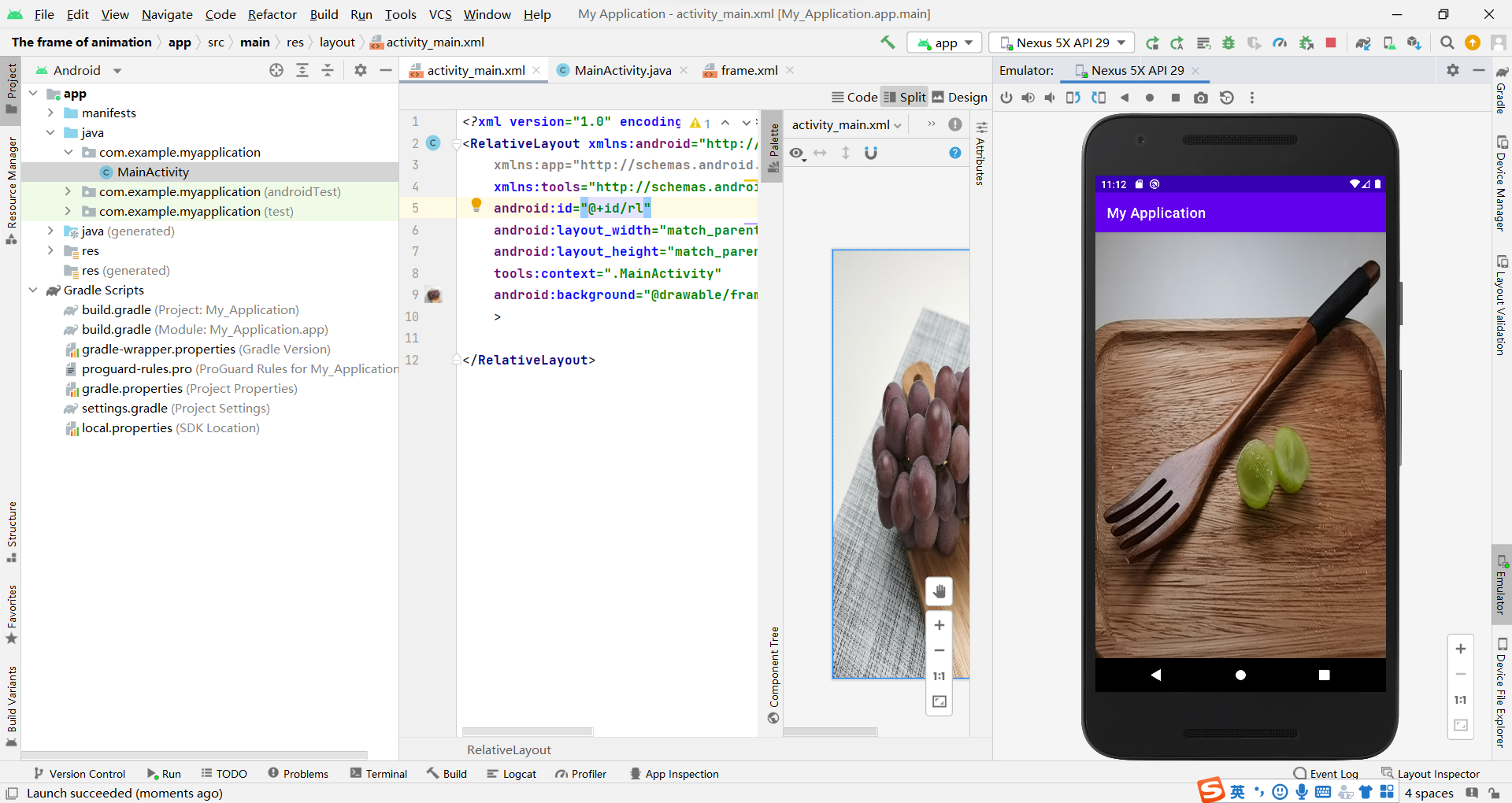
Task: Expand the manifests folder
Action: point(50,113)
